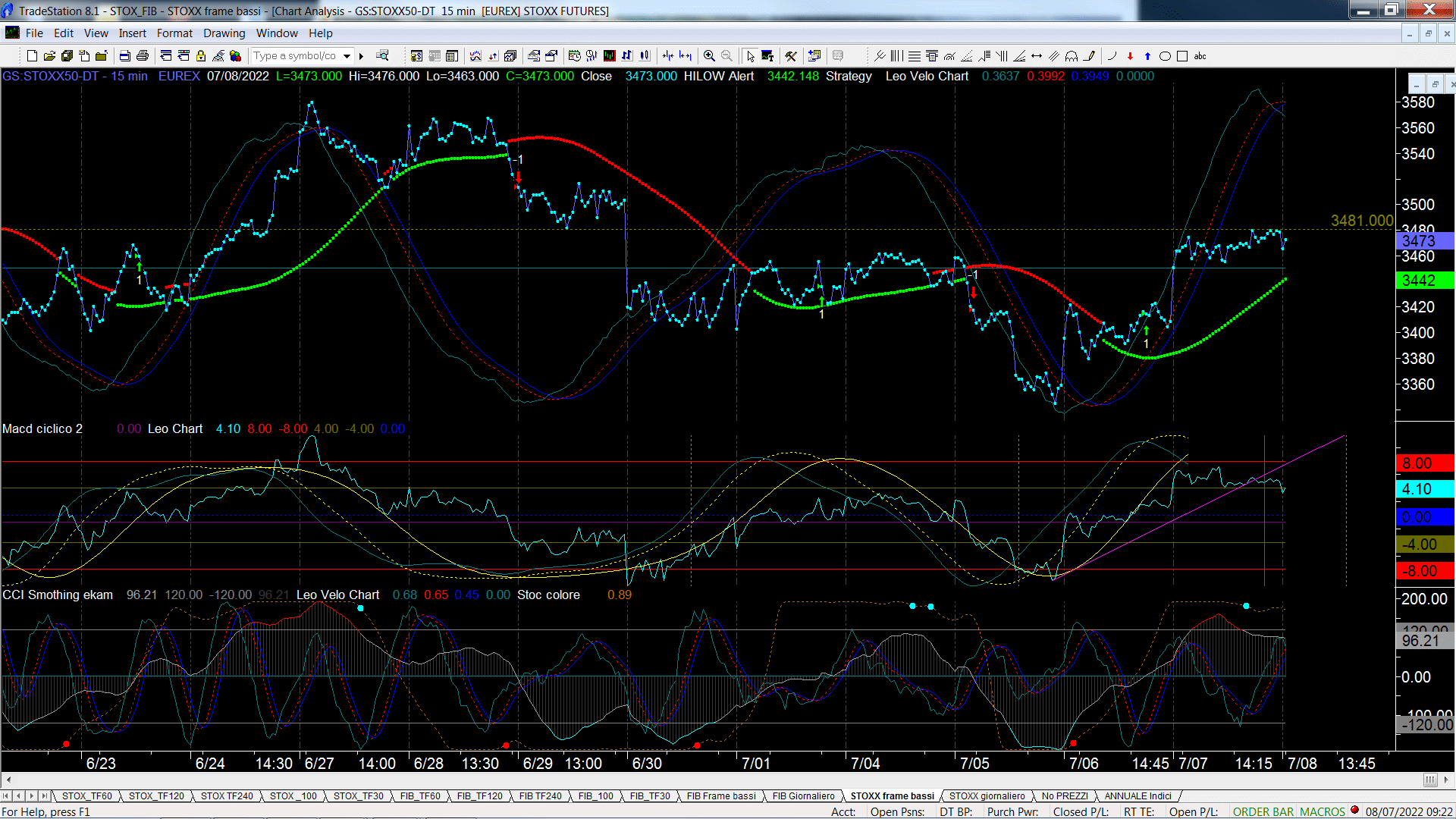Open the Format menu
Screen dimensions: 1456x819
174,33
